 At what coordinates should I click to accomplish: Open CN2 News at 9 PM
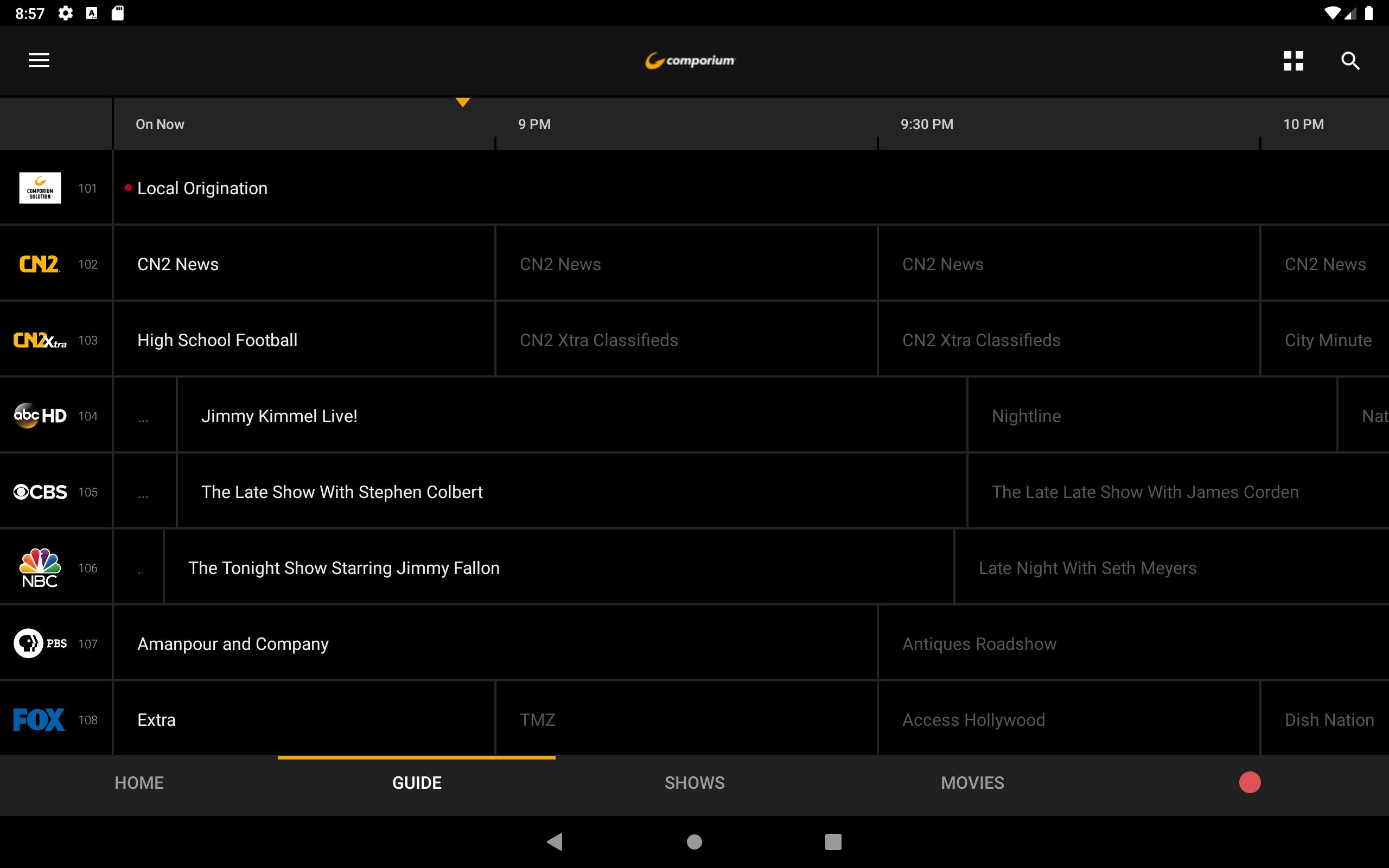tap(686, 264)
